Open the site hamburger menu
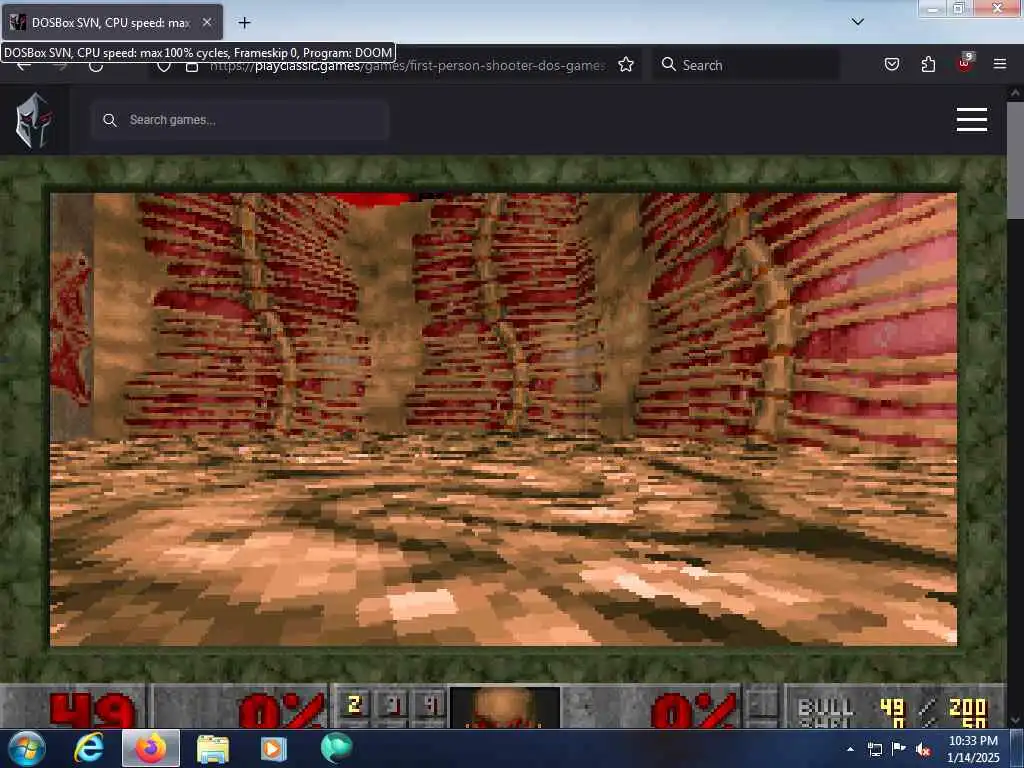 [x=972, y=120]
